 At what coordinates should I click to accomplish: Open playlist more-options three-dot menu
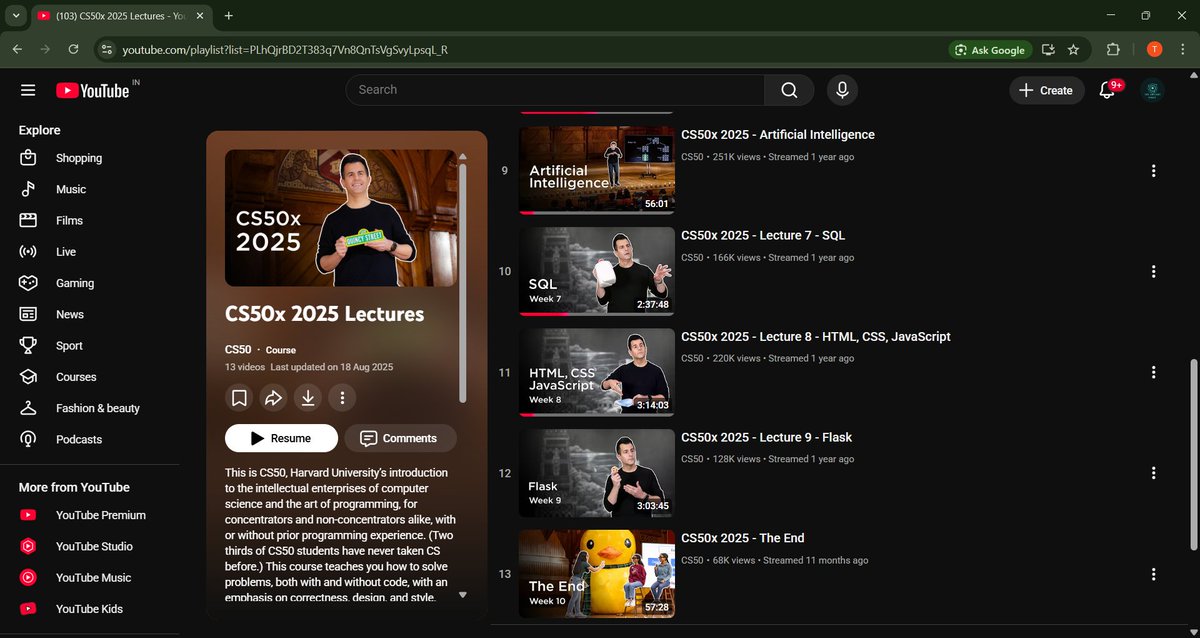click(x=342, y=398)
